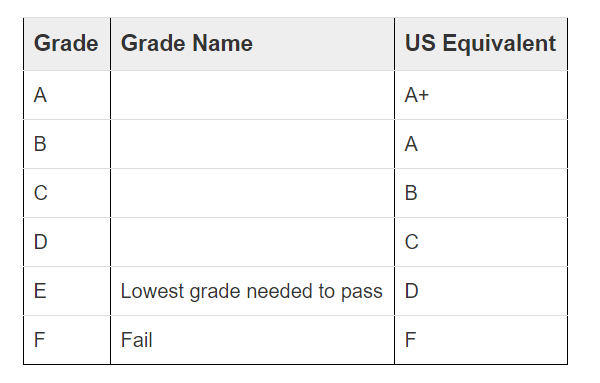Click the A+ US equivalent cell
This screenshot has height=383, width=600.
pos(481,95)
